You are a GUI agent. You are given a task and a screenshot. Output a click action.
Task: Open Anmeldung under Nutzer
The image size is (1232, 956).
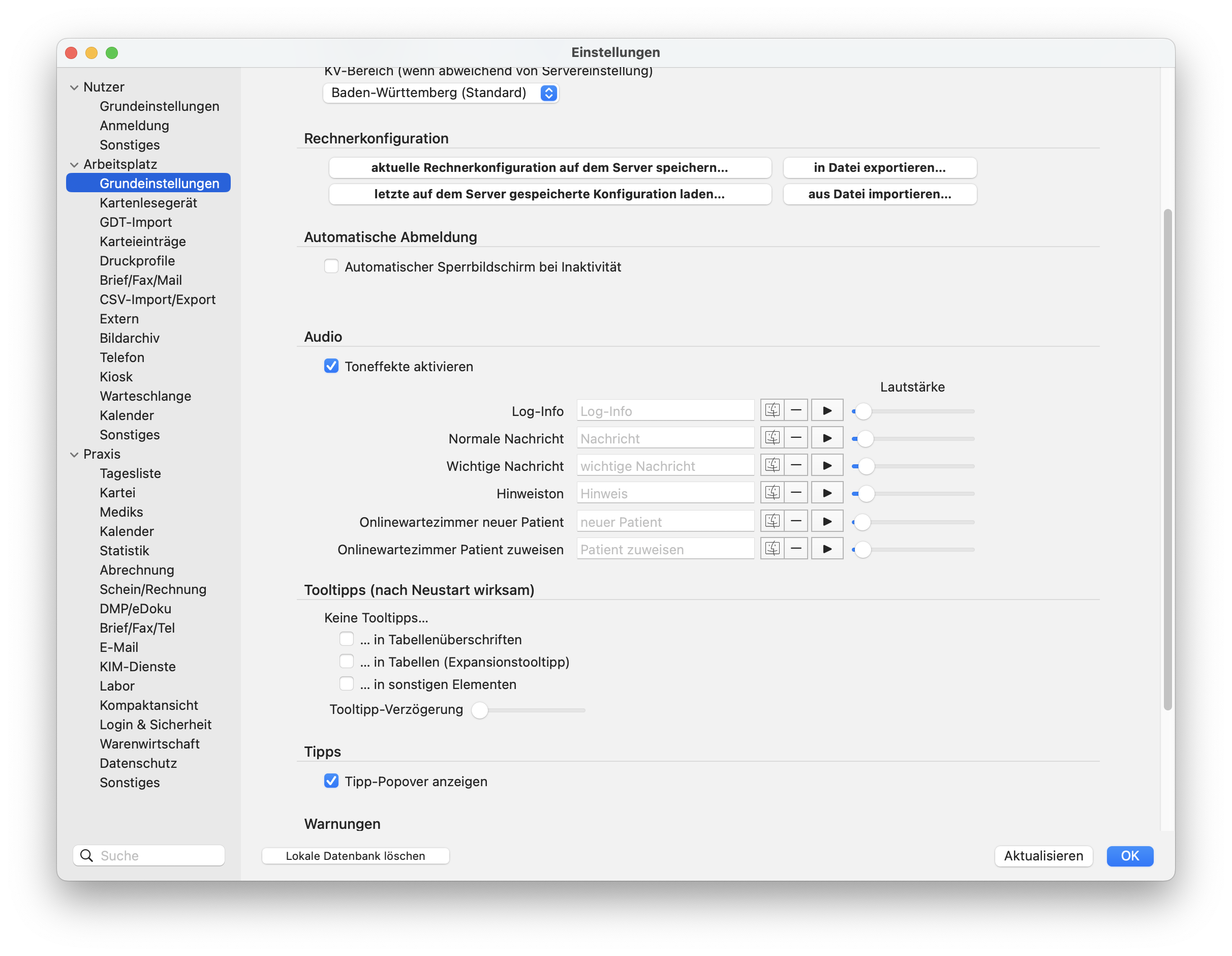pos(134,125)
